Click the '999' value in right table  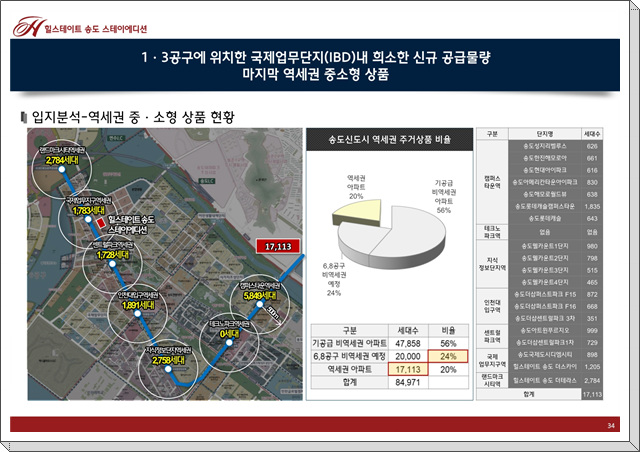[x=592, y=330]
